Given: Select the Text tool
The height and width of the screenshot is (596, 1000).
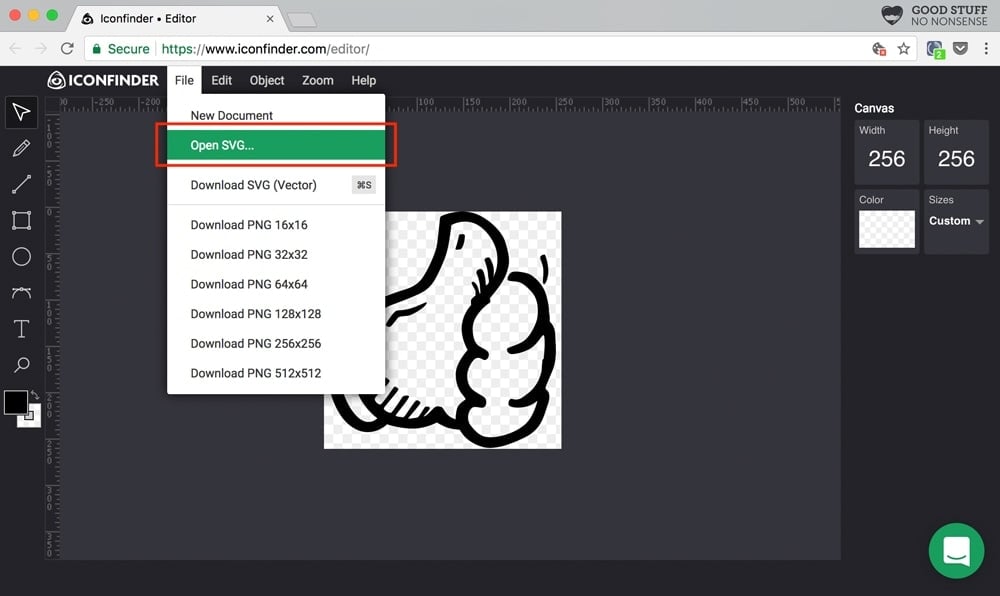Looking at the screenshot, I should click(x=21, y=328).
